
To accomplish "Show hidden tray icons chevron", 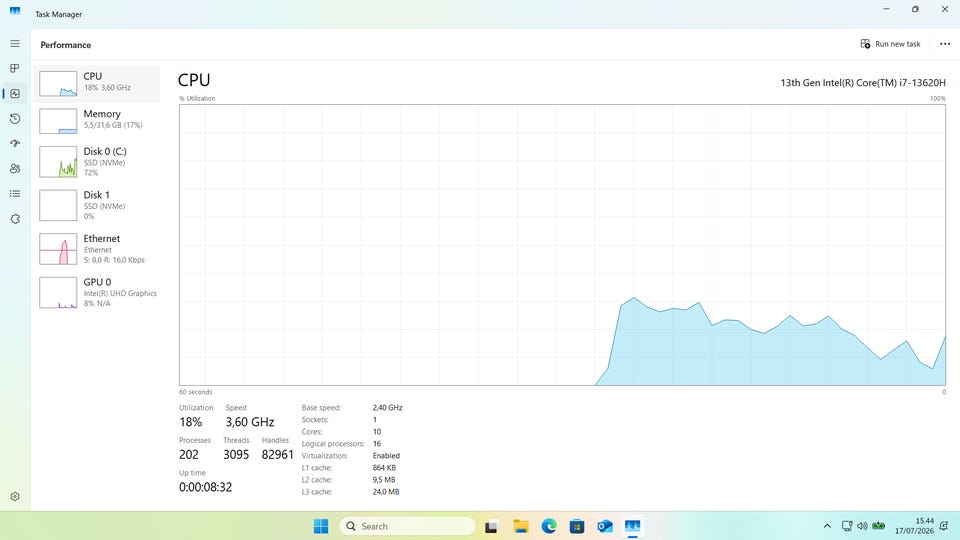I will (827, 526).
